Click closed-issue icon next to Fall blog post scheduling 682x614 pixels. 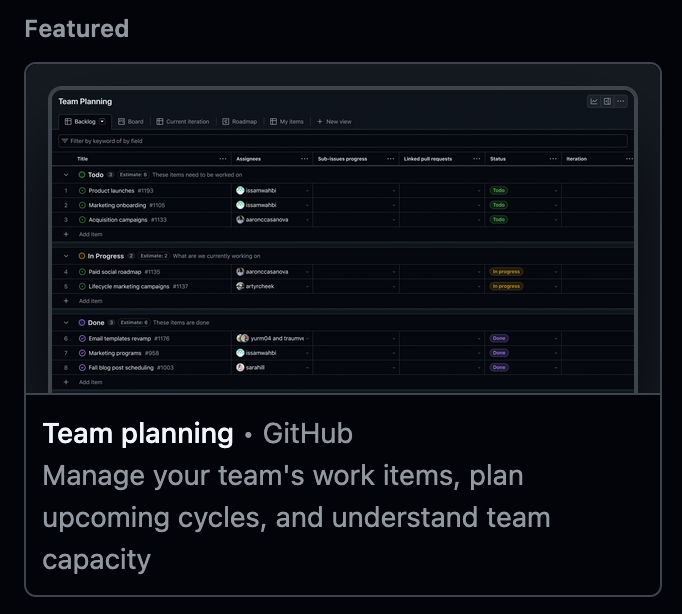coord(82,367)
